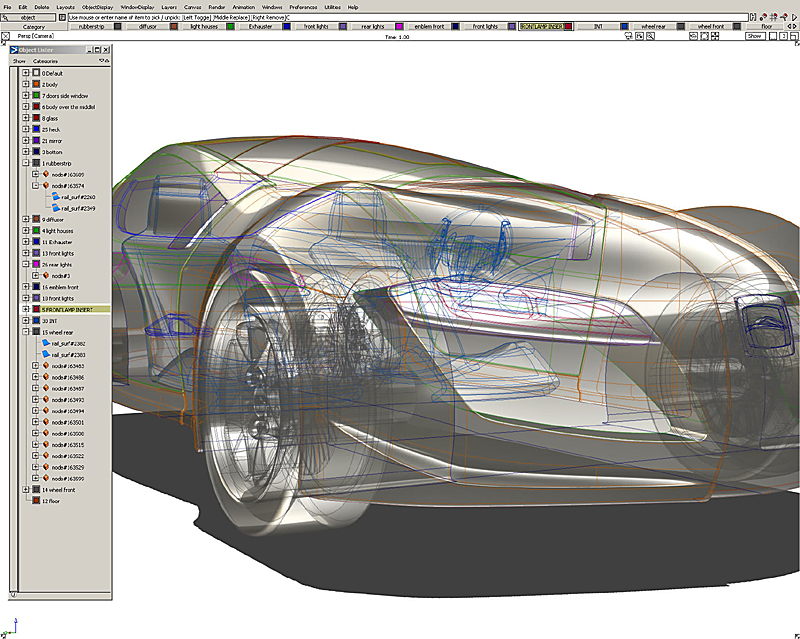
Task: Expand the 2 body layer tree
Action: pos(25,84)
